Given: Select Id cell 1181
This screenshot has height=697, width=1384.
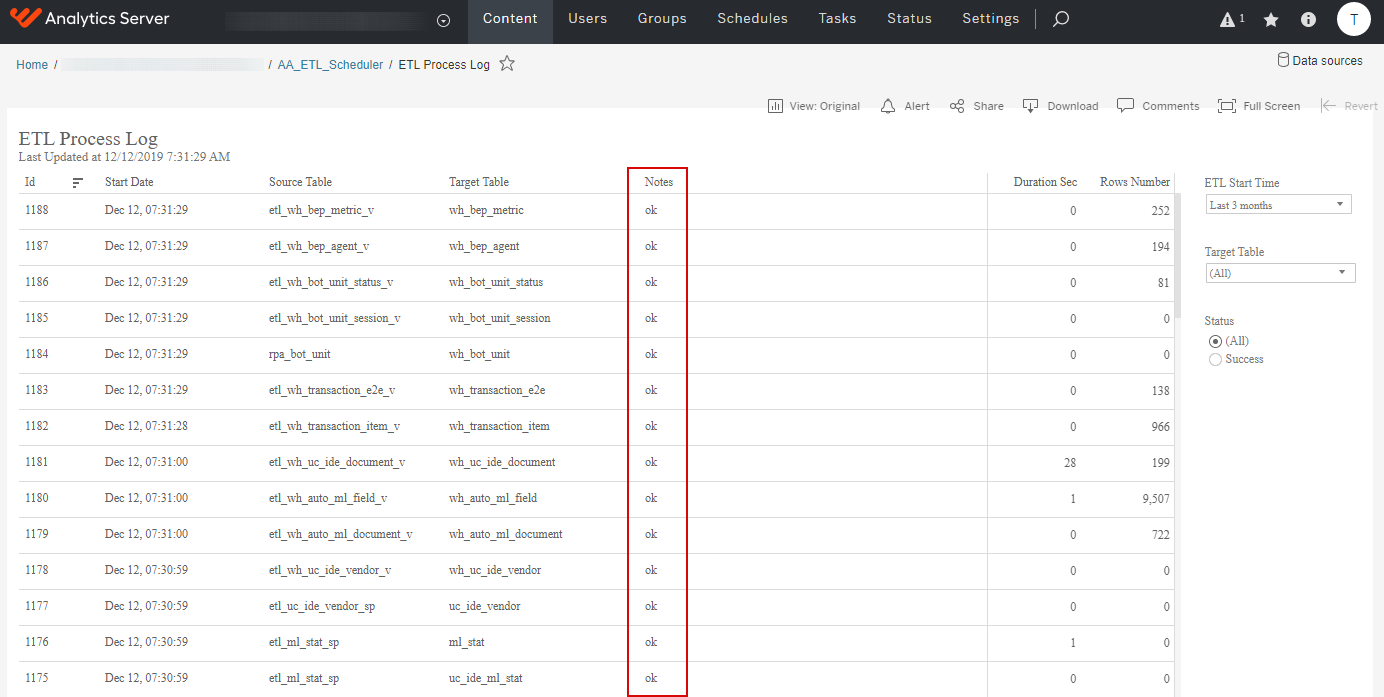Looking at the screenshot, I should click(x=37, y=463).
